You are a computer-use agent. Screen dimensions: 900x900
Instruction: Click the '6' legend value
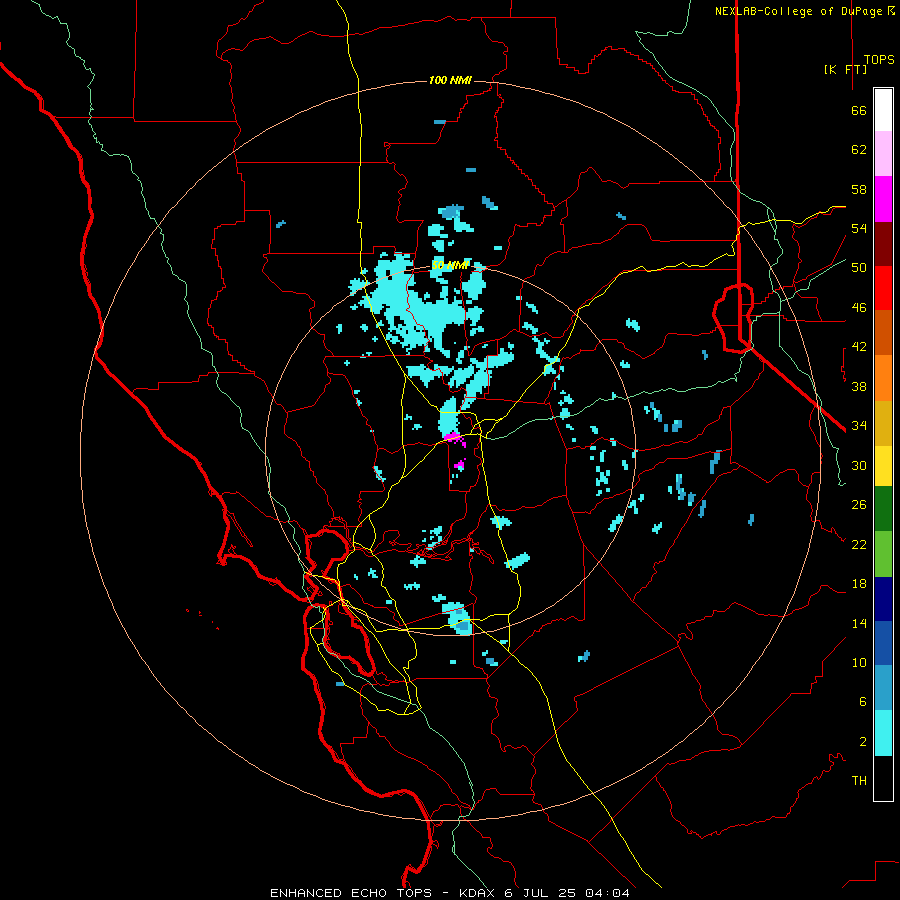pyautogui.click(x=862, y=701)
